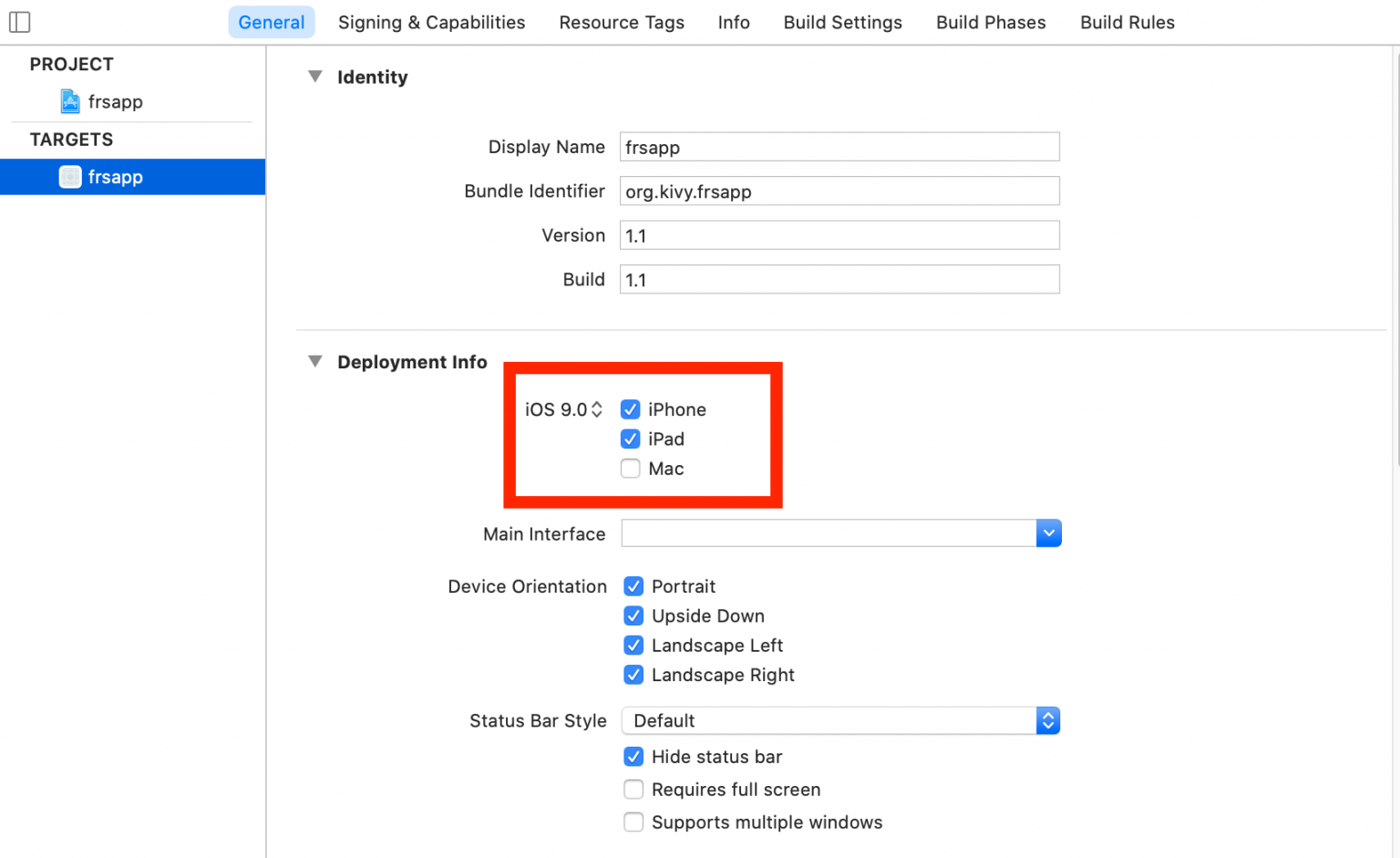Select the frsapp target icon under TARGETS
This screenshot has width=1400, height=858.
click(x=70, y=176)
